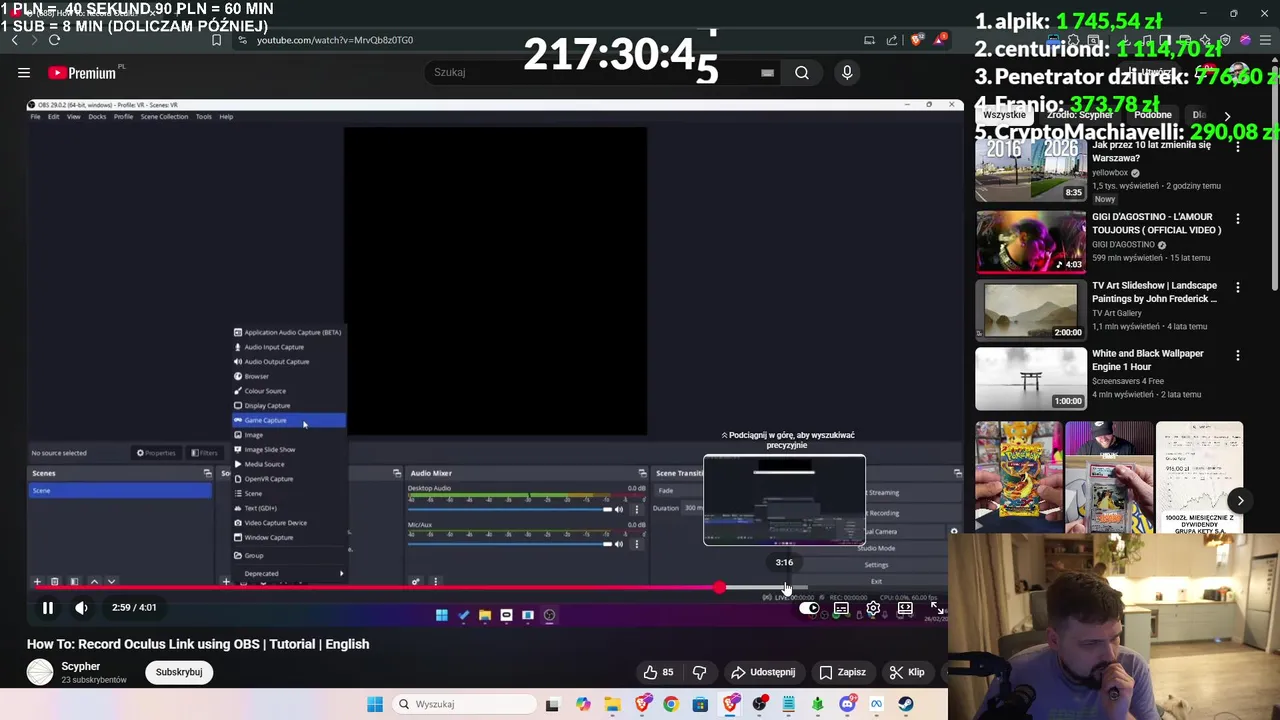The width and height of the screenshot is (1280, 720).
Task: Open the 2016–2026 Warszawa video thumbnail
Action: (1031, 171)
